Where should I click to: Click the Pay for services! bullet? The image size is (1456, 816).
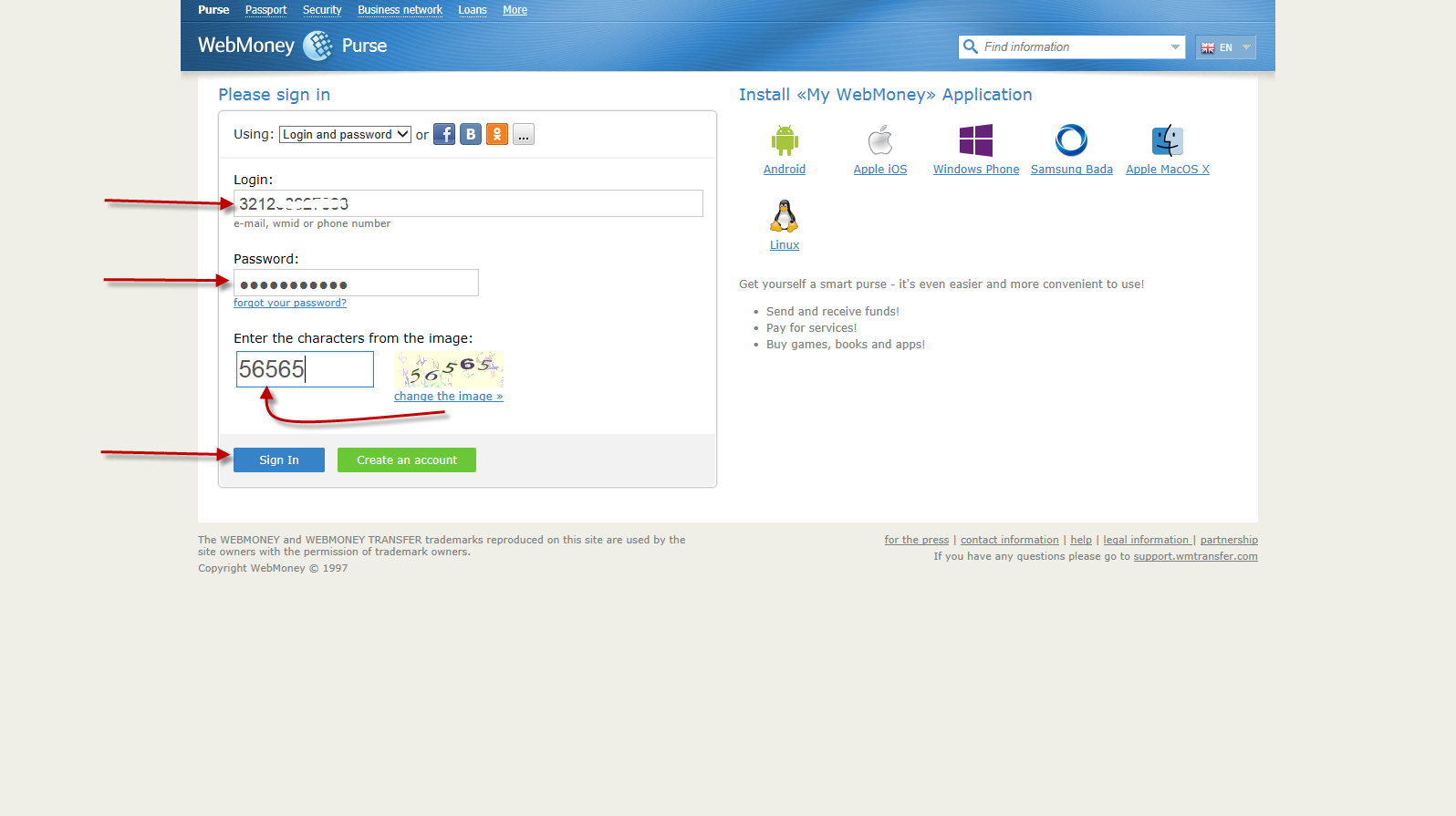pos(812,328)
